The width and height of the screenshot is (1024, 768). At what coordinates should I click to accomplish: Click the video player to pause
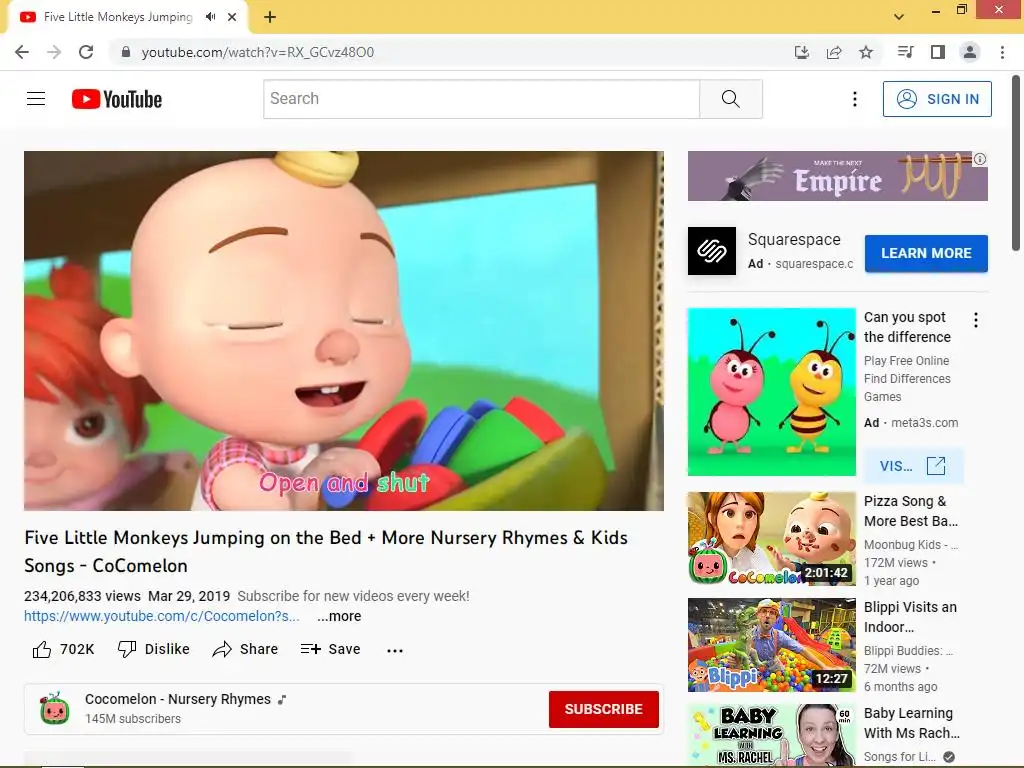click(x=344, y=330)
